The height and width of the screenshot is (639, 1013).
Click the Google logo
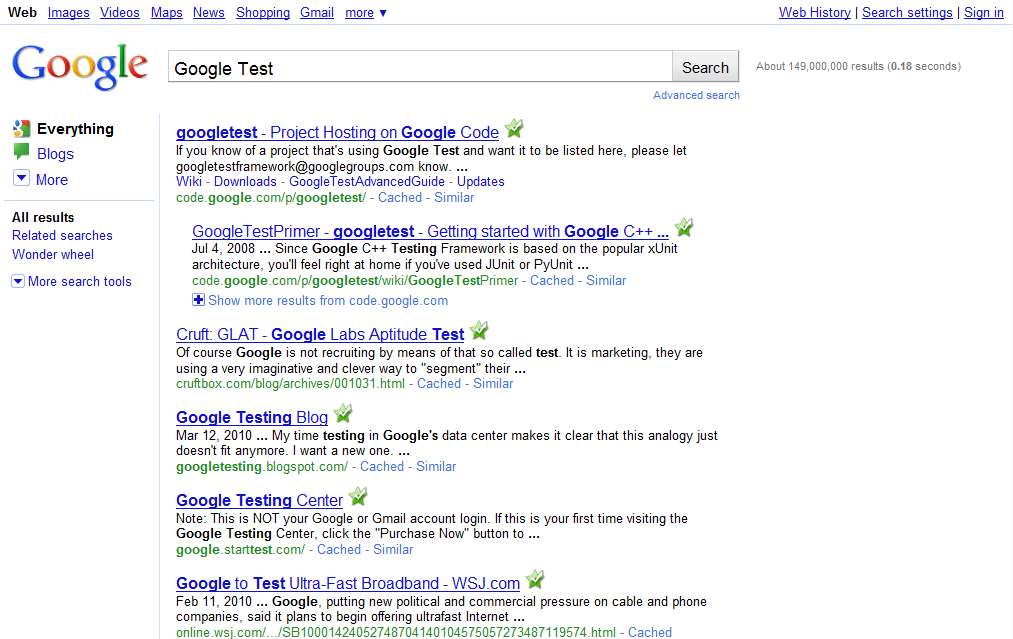pos(80,67)
